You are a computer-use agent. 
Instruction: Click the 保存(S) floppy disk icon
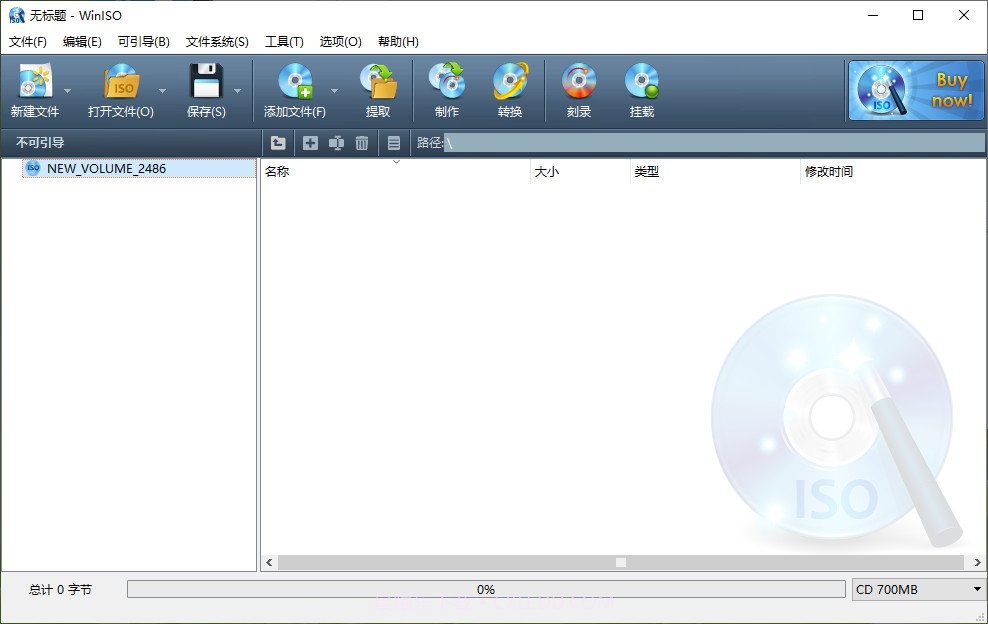coord(206,83)
